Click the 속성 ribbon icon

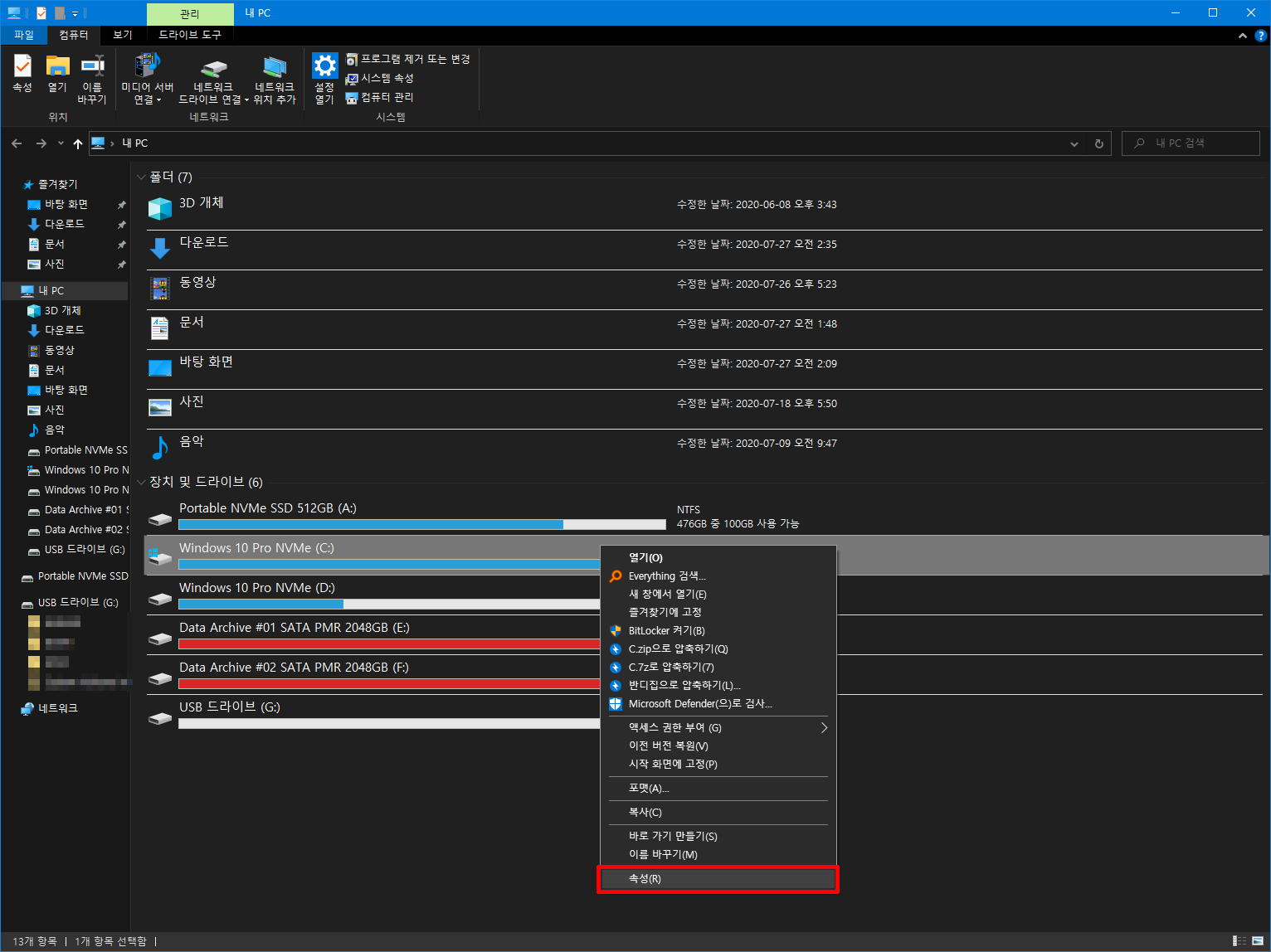[x=22, y=74]
